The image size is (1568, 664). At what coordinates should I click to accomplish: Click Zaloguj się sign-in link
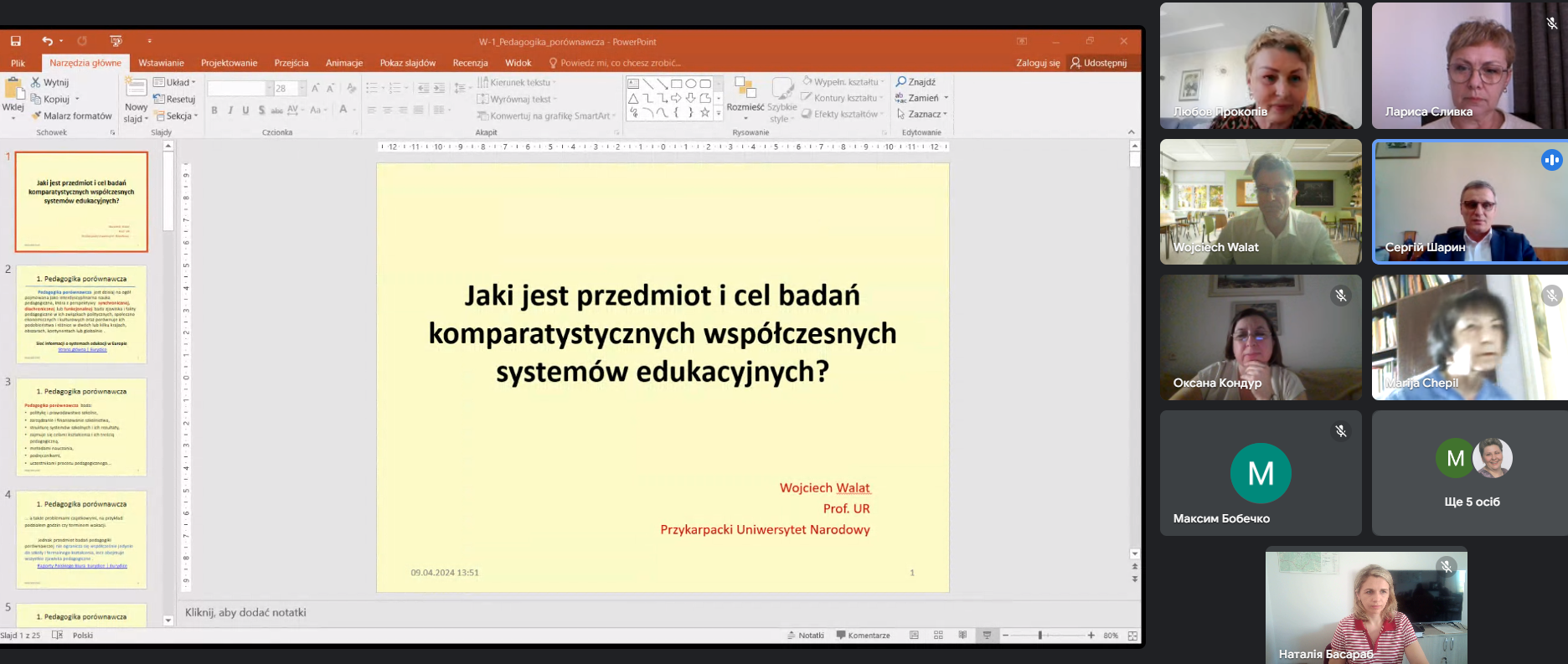(x=1038, y=63)
